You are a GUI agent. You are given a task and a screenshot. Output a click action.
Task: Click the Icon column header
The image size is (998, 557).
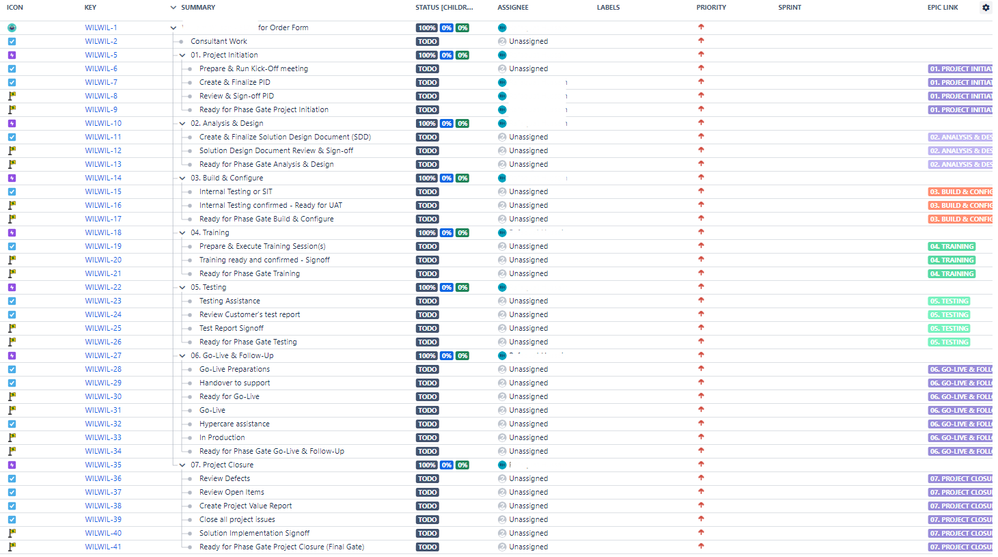(15, 8)
